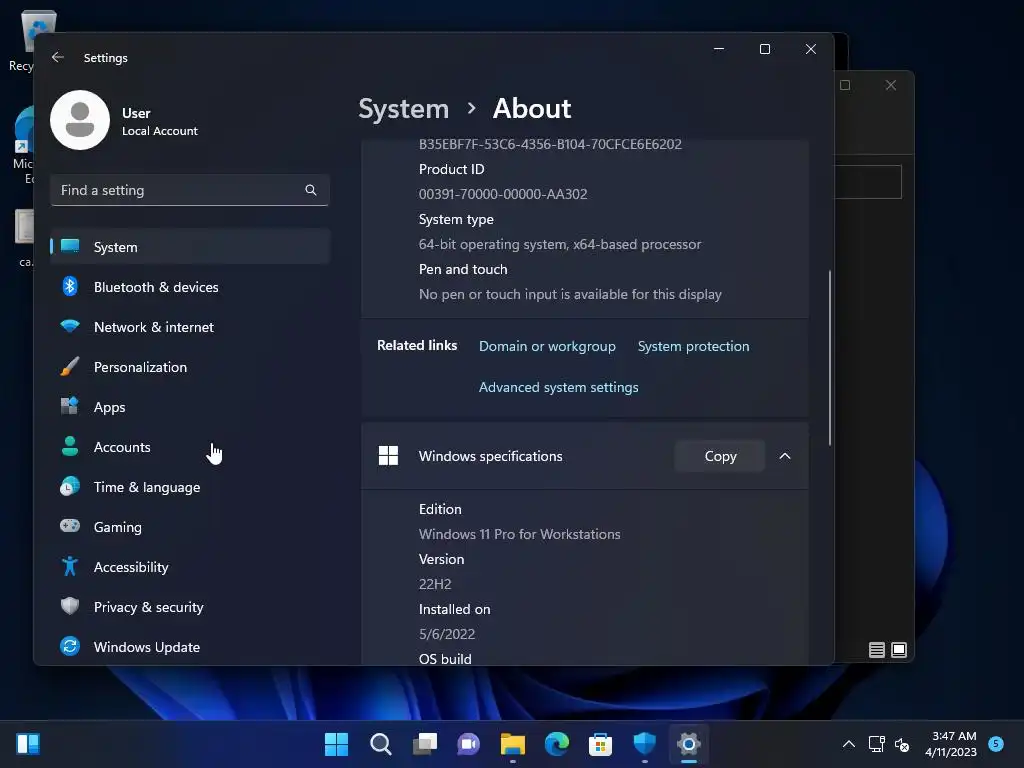Image resolution: width=1024 pixels, height=768 pixels.
Task: Open Windows Update settings
Action: [x=190, y=647]
